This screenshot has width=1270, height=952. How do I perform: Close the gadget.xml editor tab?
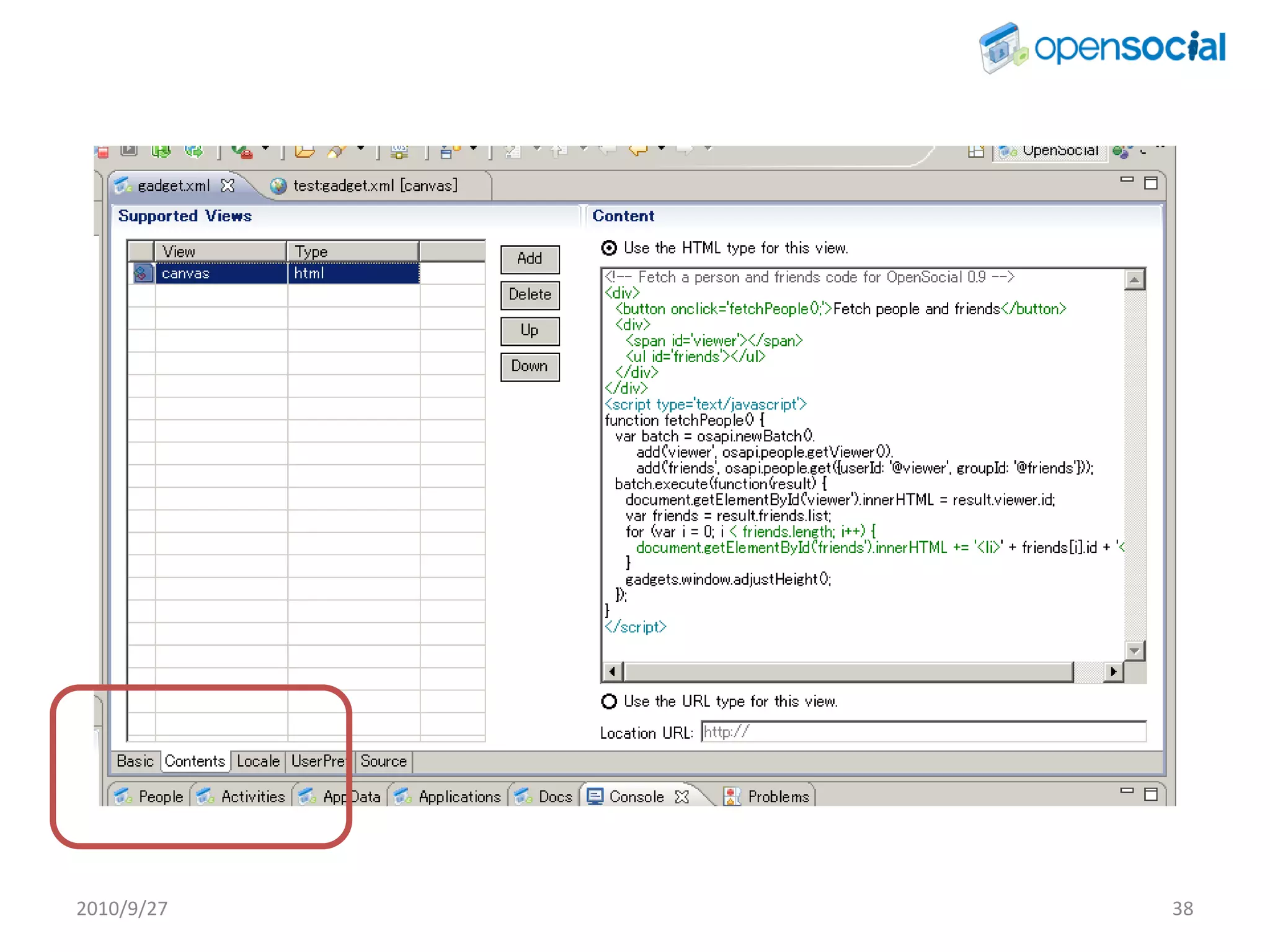(228, 185)
